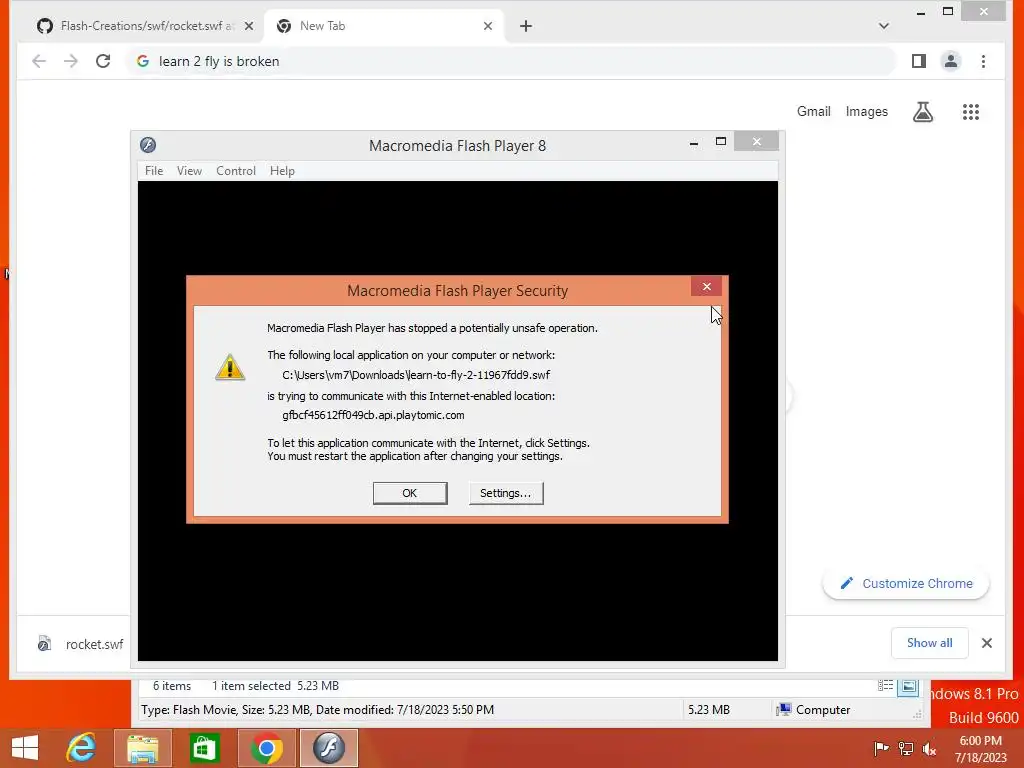Go forward in Chrome

pos(71,61)
